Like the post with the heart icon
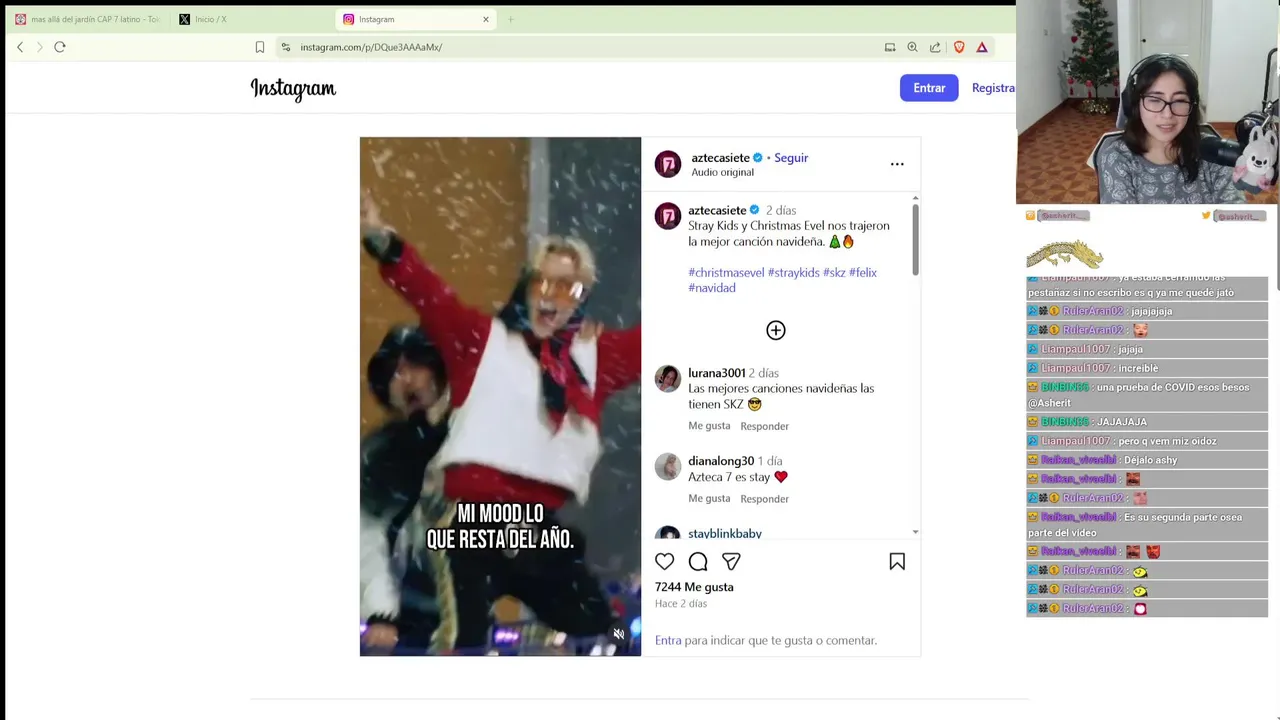This screenshot has height=720, width=1280. pos(665,562)
